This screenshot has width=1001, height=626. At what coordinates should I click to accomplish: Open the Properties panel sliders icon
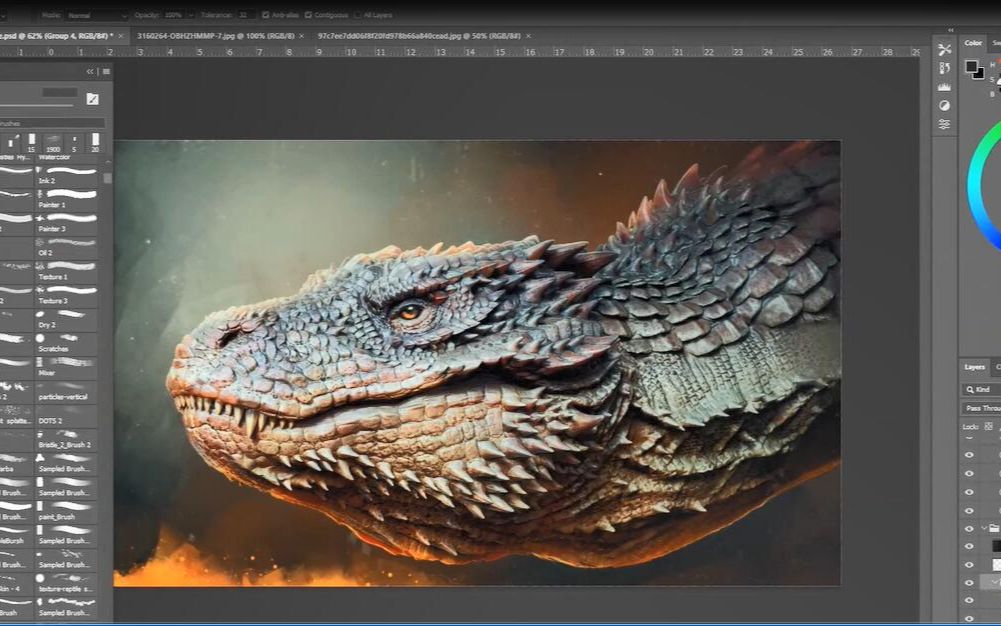pos(945,124)
